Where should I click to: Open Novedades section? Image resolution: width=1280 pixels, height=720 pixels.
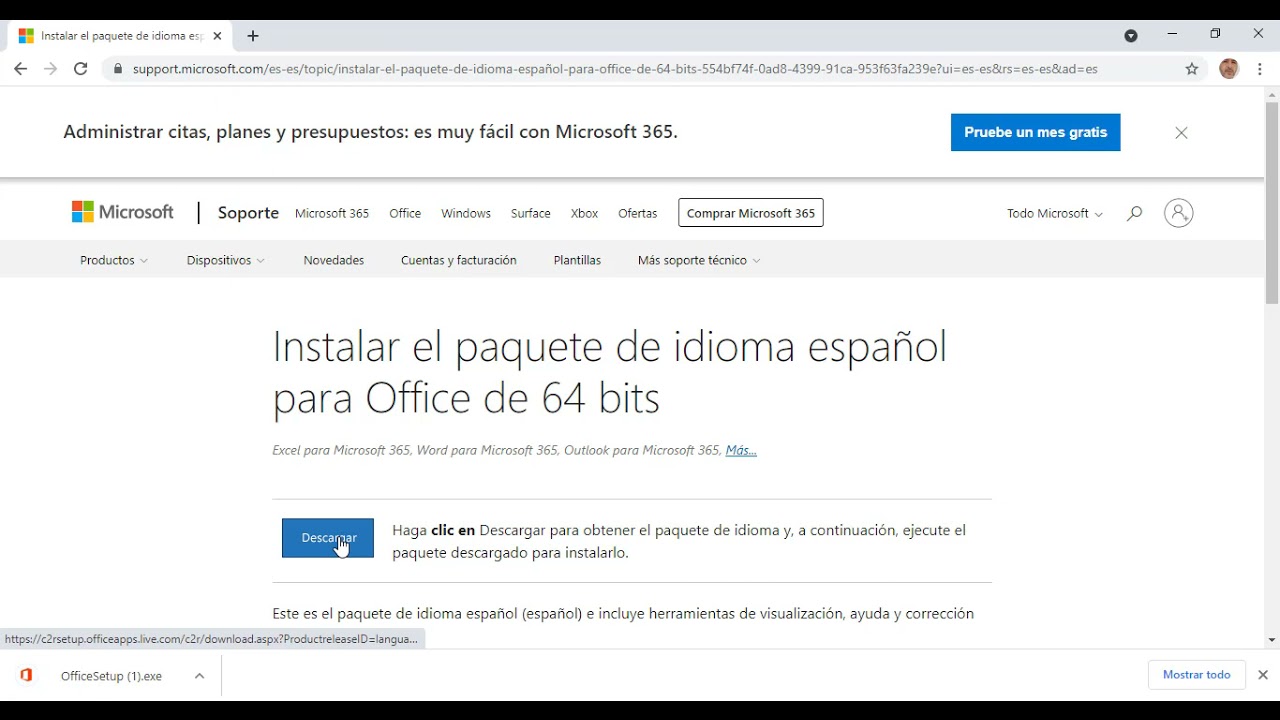click(x=334, y=260)
